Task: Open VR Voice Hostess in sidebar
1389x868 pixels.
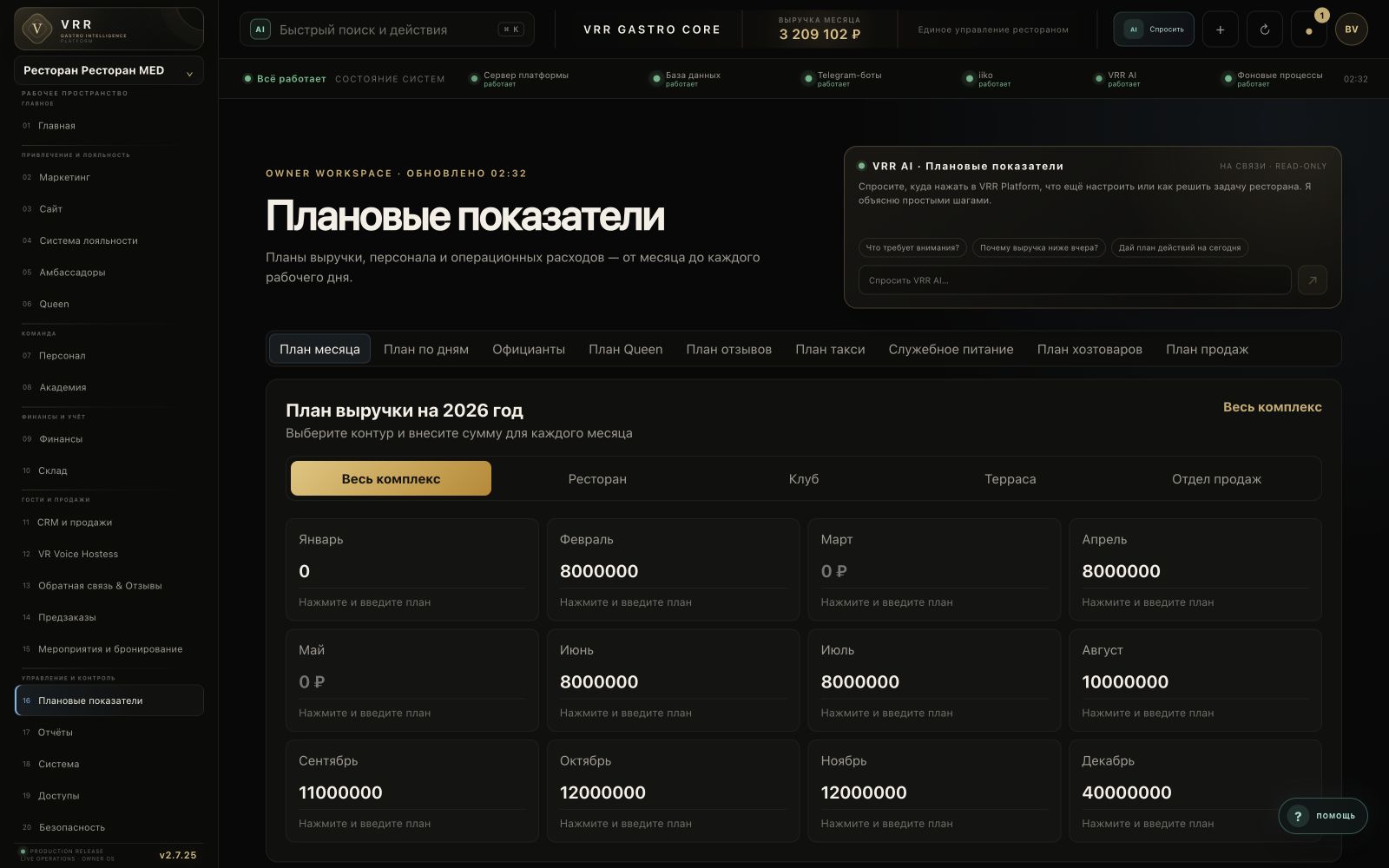Action: click(109, 554)
